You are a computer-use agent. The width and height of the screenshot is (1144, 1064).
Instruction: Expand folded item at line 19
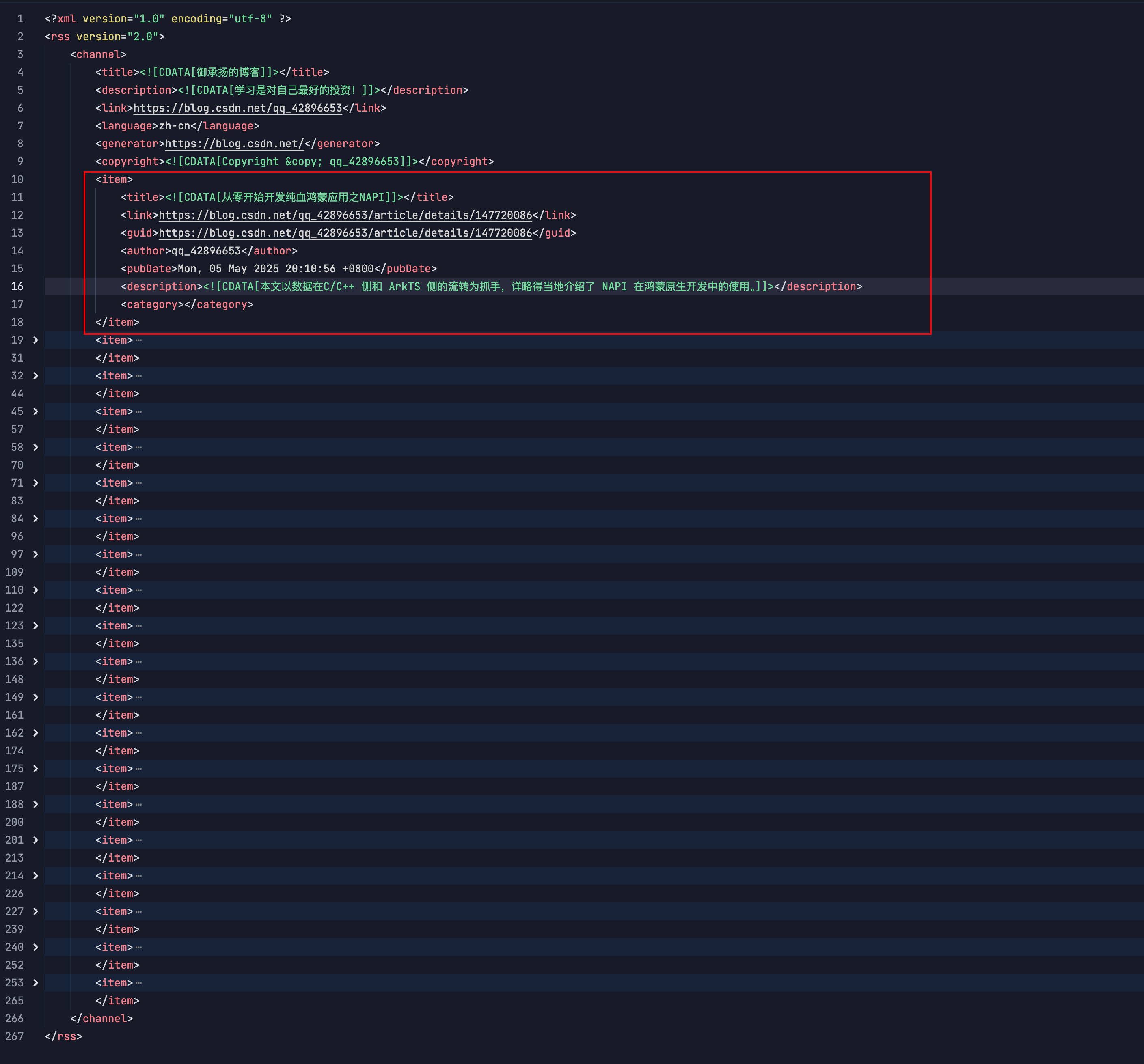pos(36,340)
